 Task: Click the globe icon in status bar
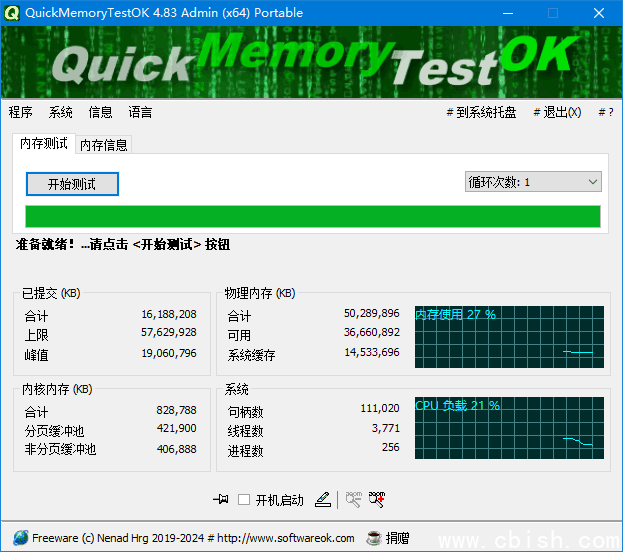(x=21, y=537)
